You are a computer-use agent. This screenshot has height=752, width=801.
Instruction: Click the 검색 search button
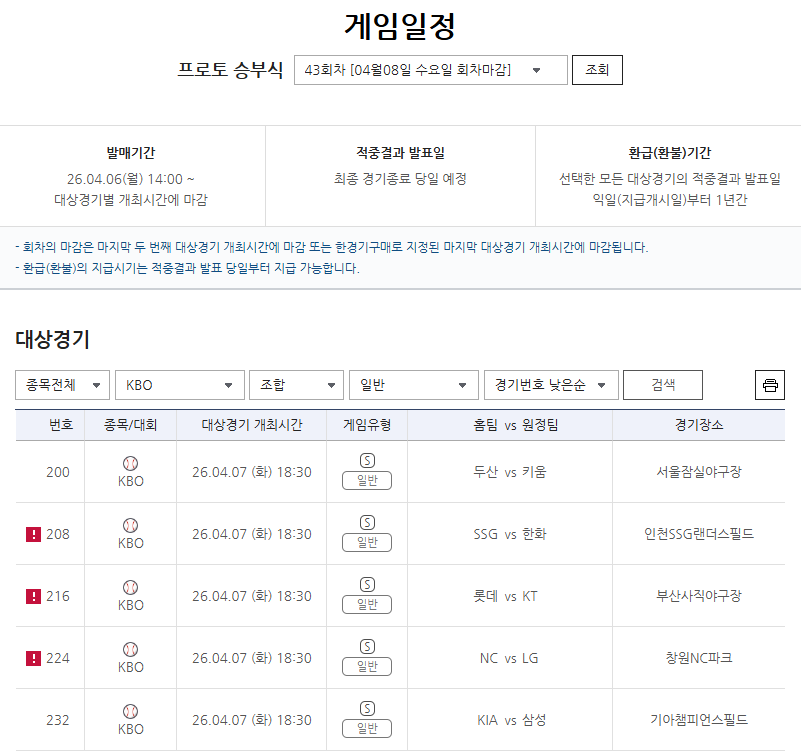point(664,384)
